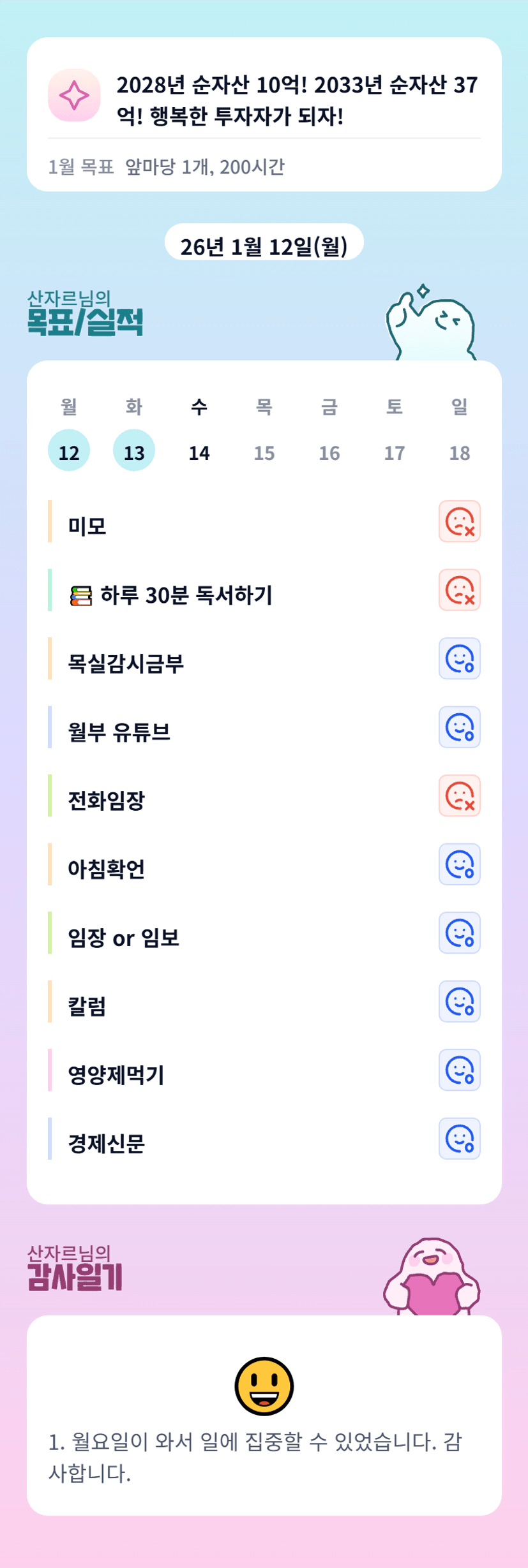
Task: Select Wednesday the 14th in week row
Action: coord(199,451)
